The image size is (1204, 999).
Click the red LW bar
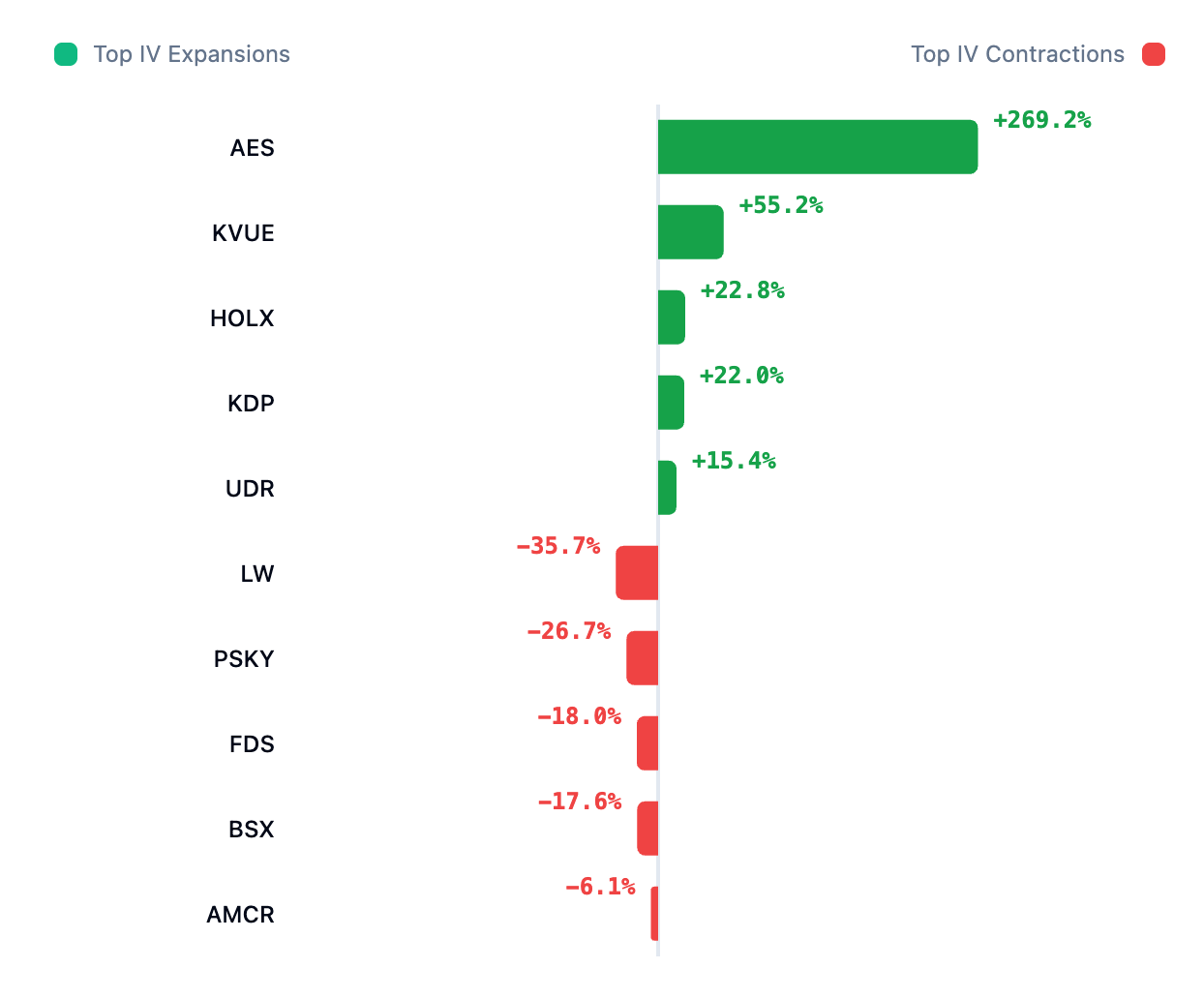(x=637, y=573)
